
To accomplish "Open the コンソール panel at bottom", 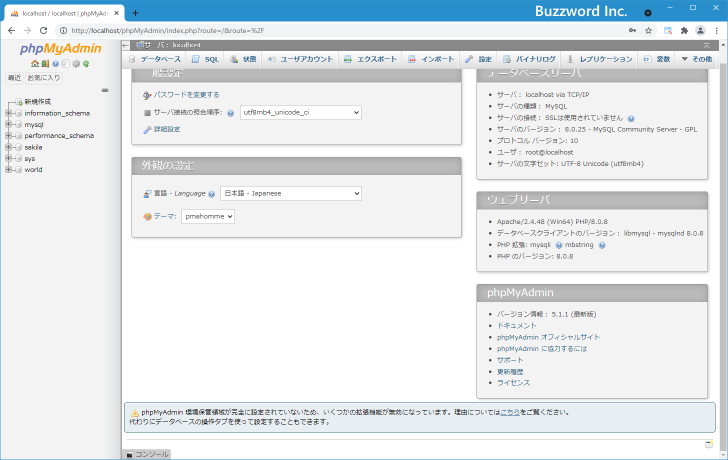I will (147, 454).
